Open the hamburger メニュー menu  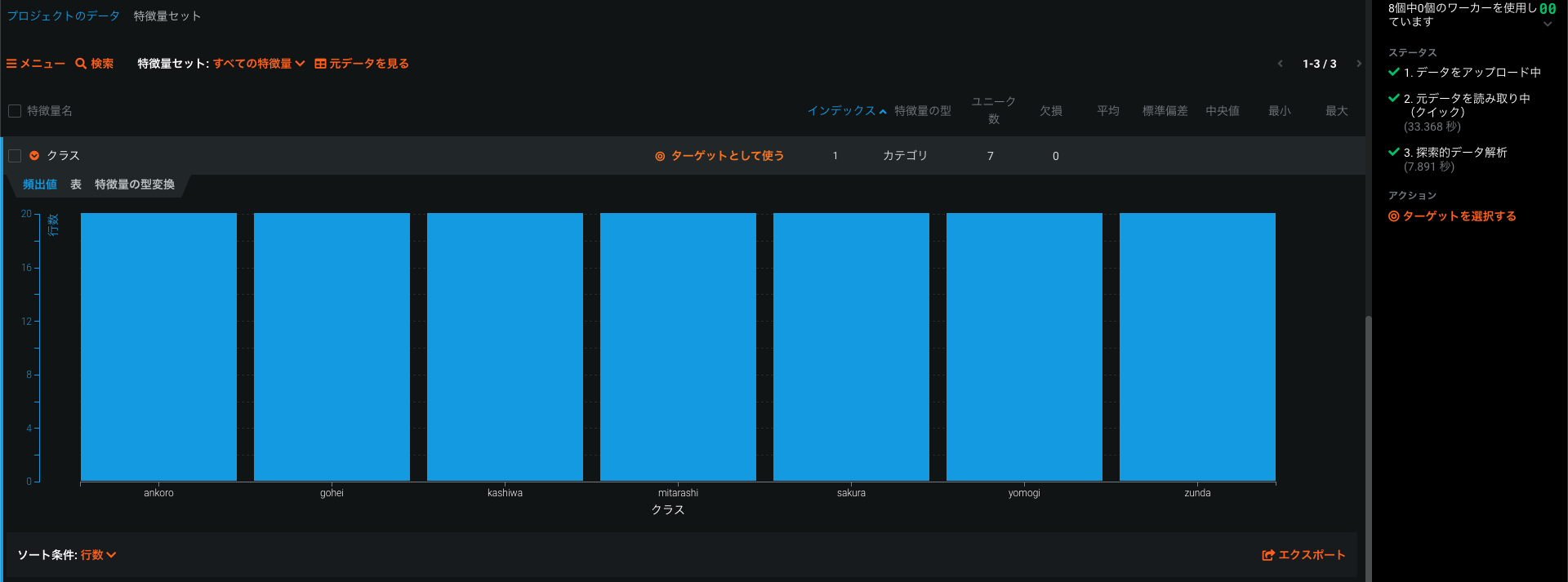pos(36,64)
